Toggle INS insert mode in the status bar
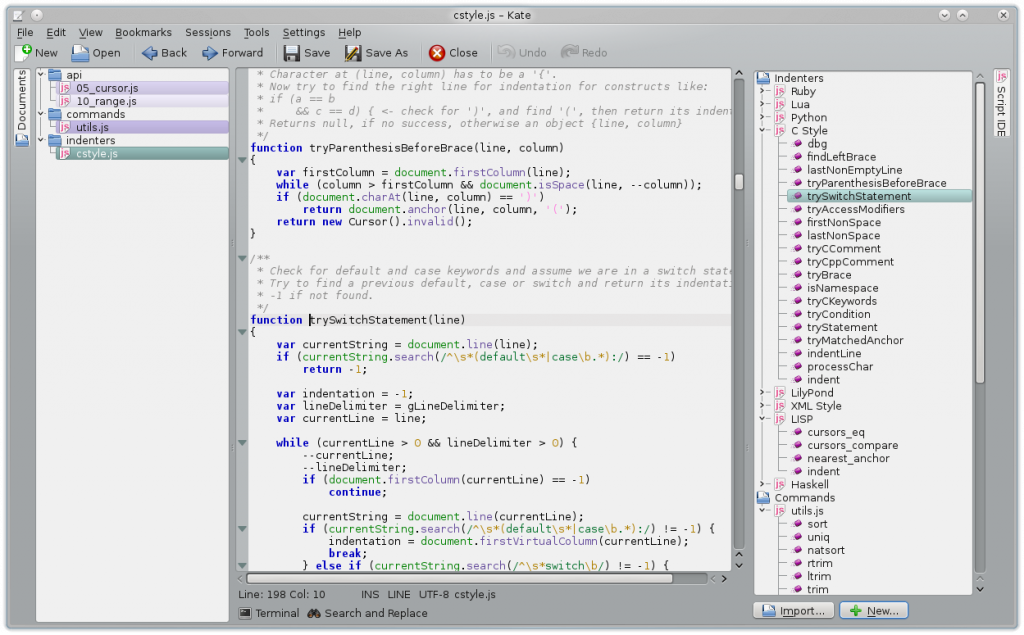 [x=370, y=595]
